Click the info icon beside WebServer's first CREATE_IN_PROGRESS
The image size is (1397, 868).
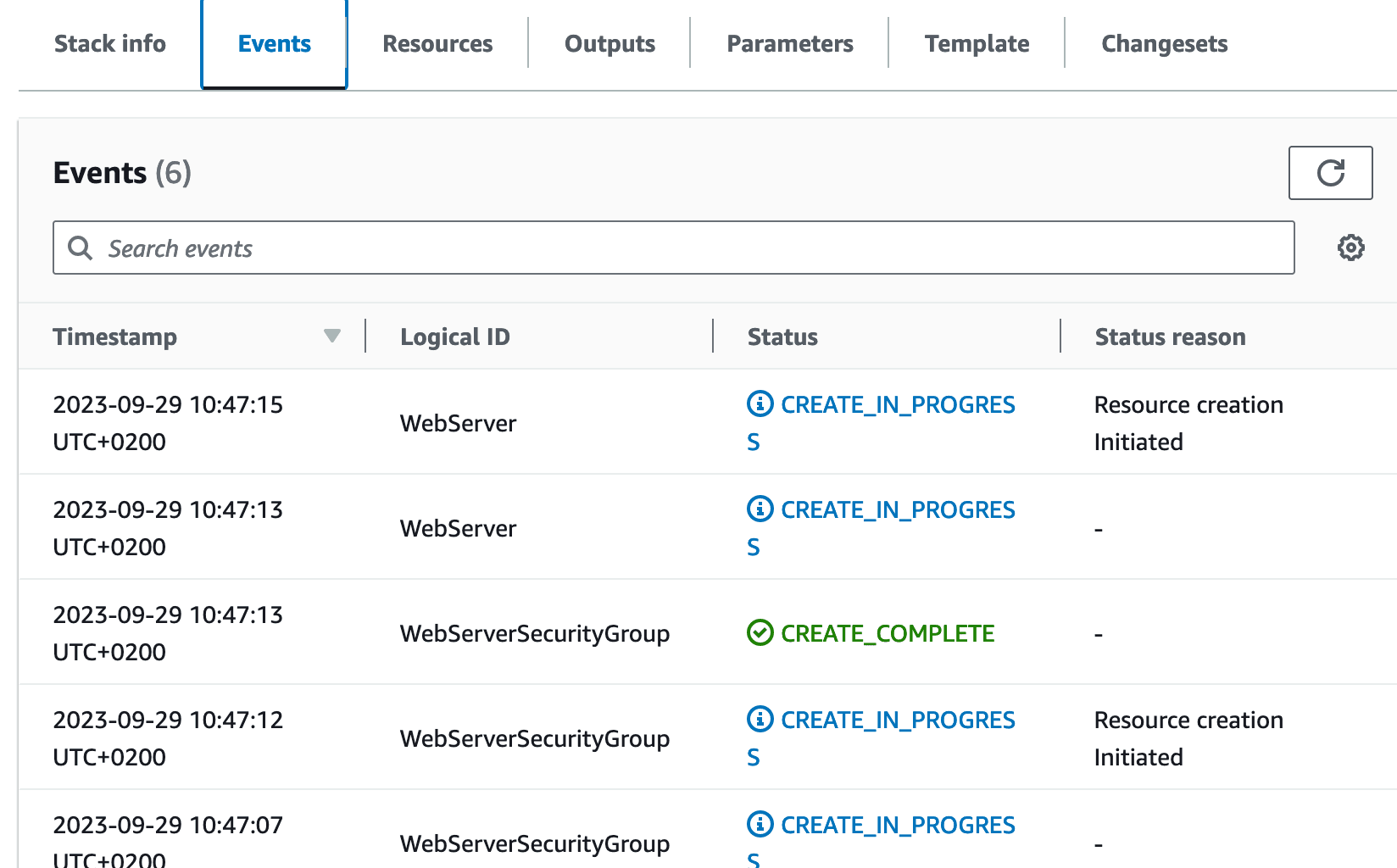coord(759,404)
